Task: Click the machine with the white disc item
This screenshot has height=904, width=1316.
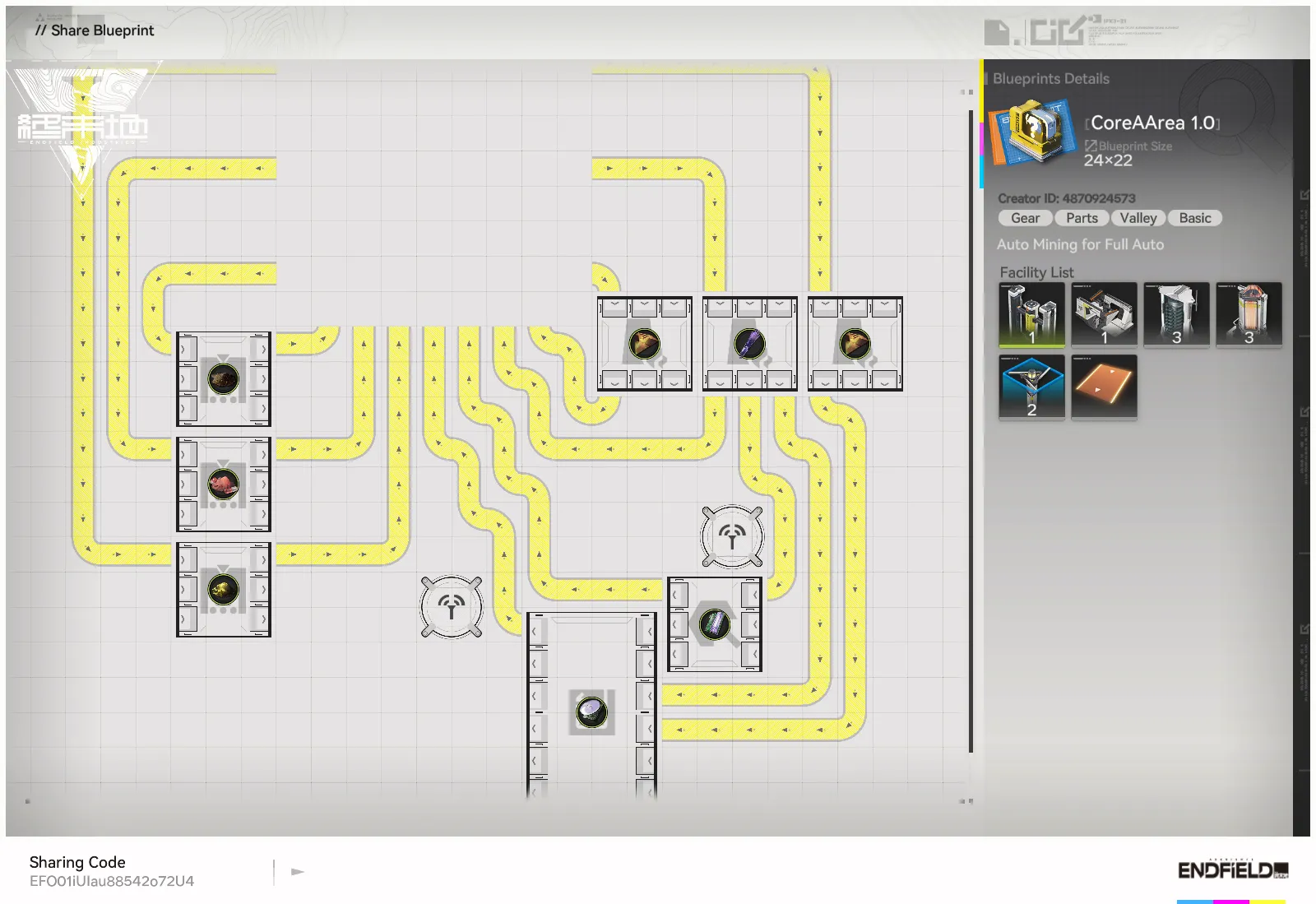Action: click(591, 712)
